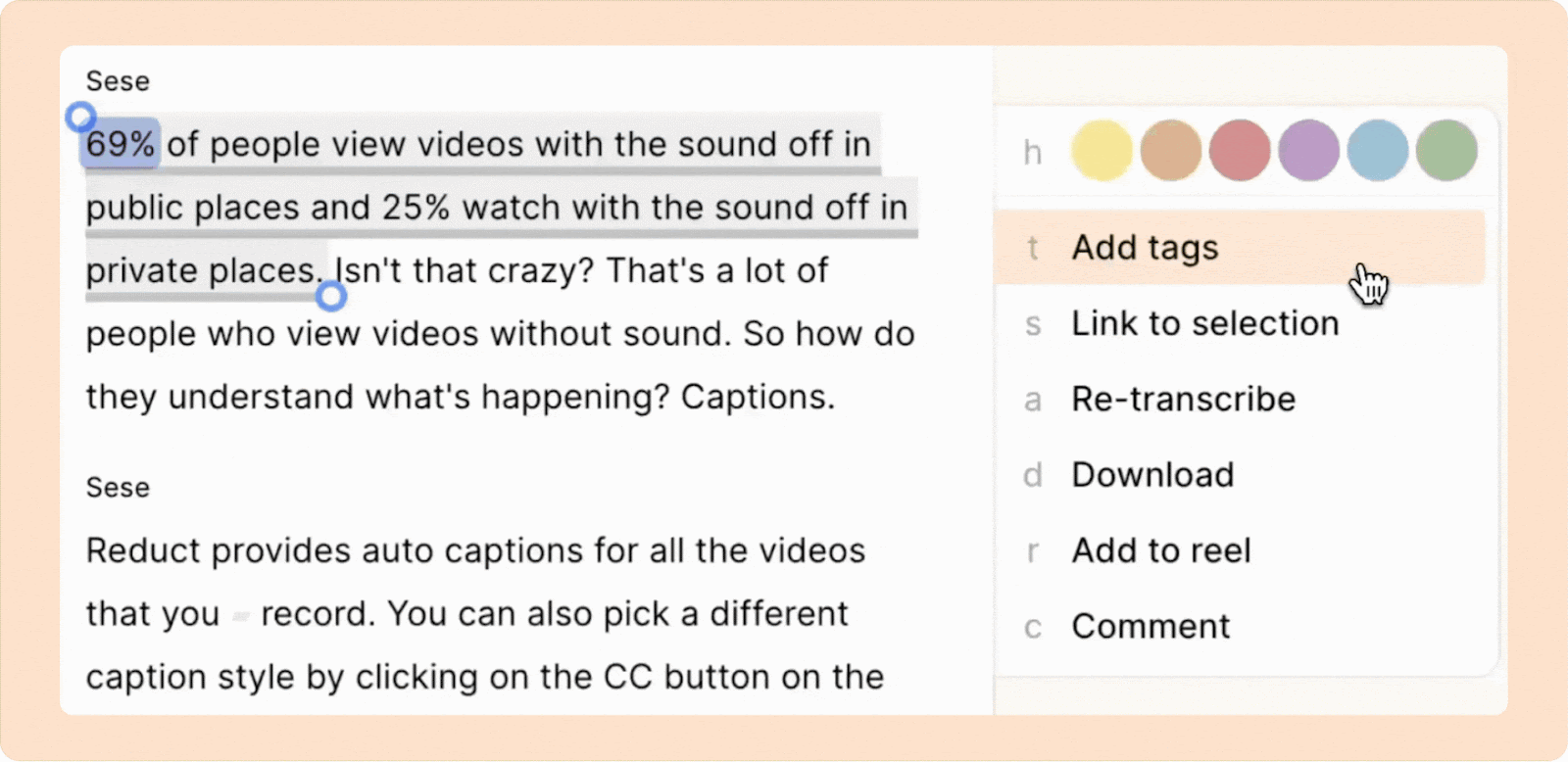Screen dimensions: 1568x762
Task: Click the first Sese speaker label
Action: tap(118, 81)
